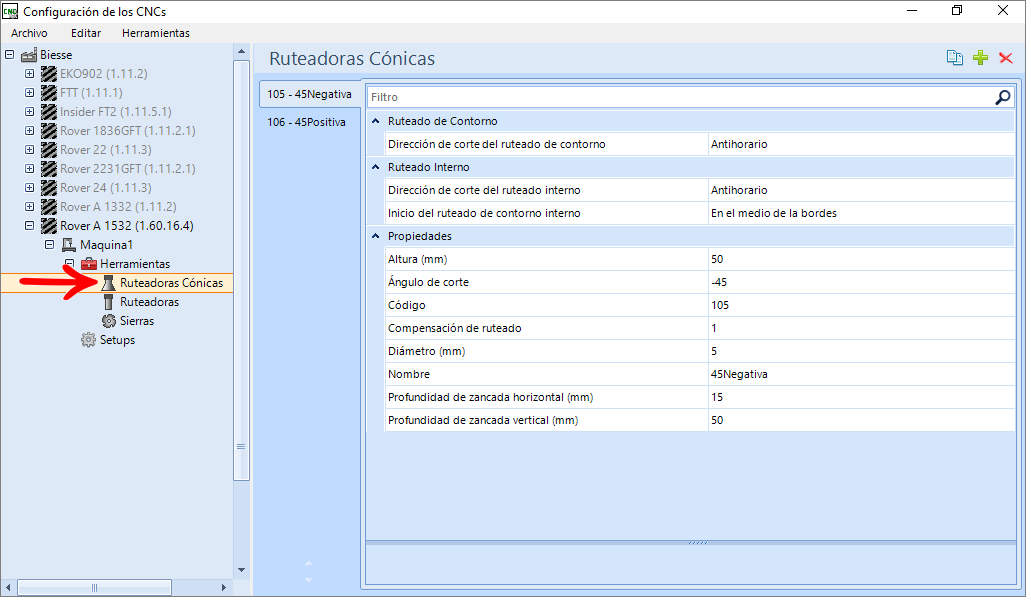Viewport: 1031px width, 607px height.
Task: Click the CNC application icon in title bar
Action: [x=10, y=11]
